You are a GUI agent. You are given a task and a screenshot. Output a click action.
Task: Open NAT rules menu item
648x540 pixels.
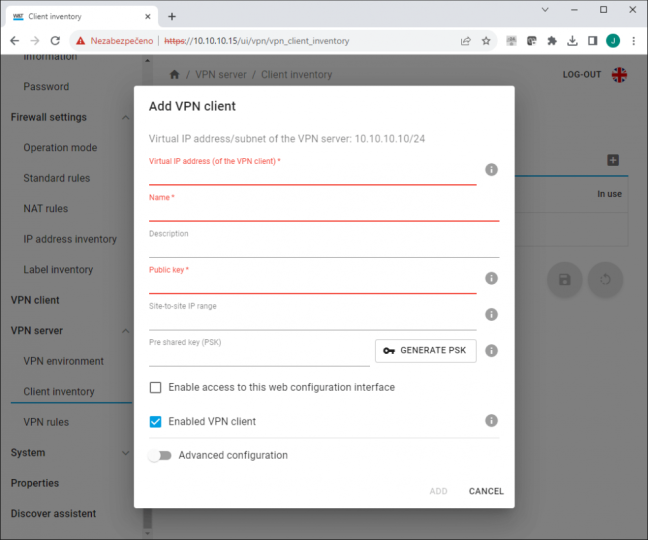point(45,209)
